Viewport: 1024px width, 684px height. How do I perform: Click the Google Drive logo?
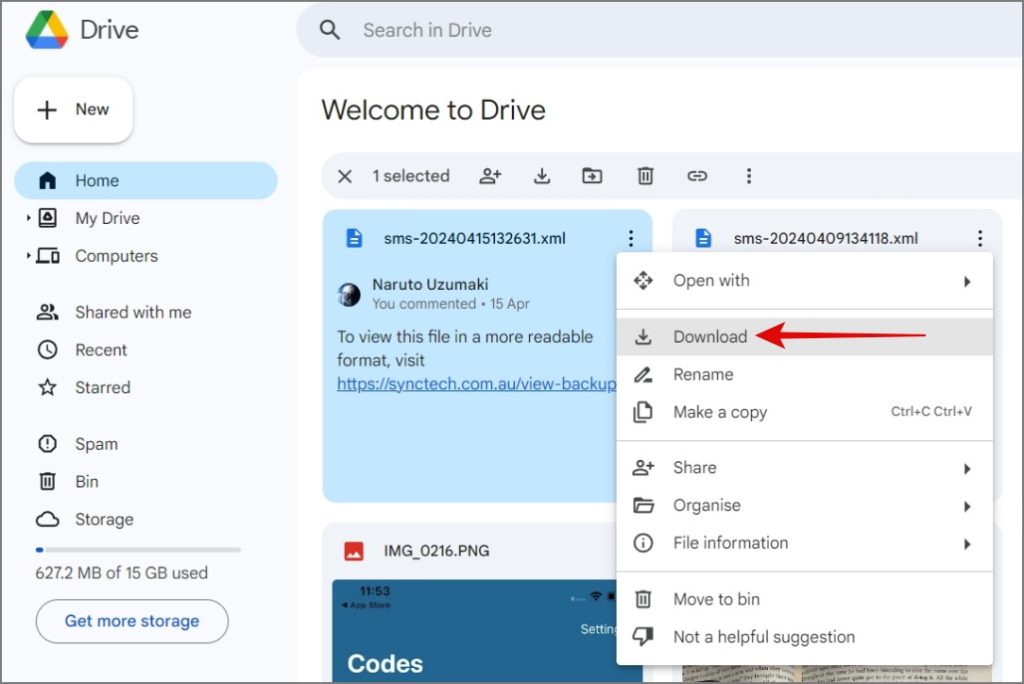(47, 30)
